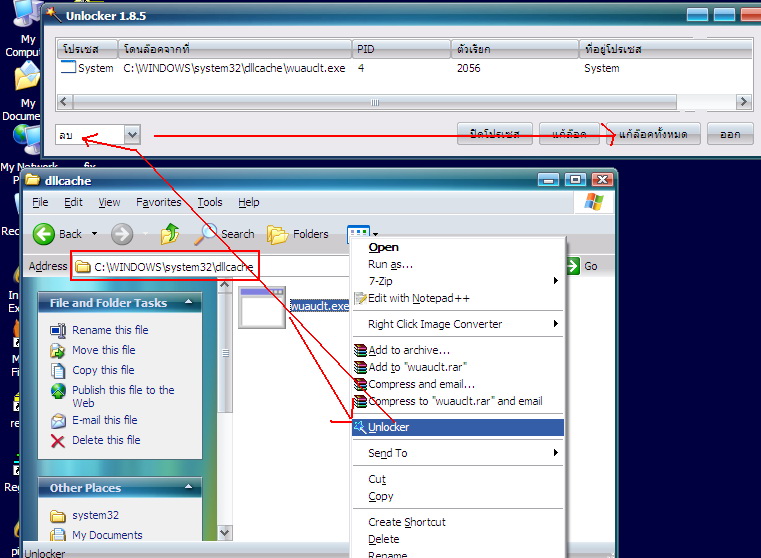Go up one folder level icon

click(x=170, y=234)
